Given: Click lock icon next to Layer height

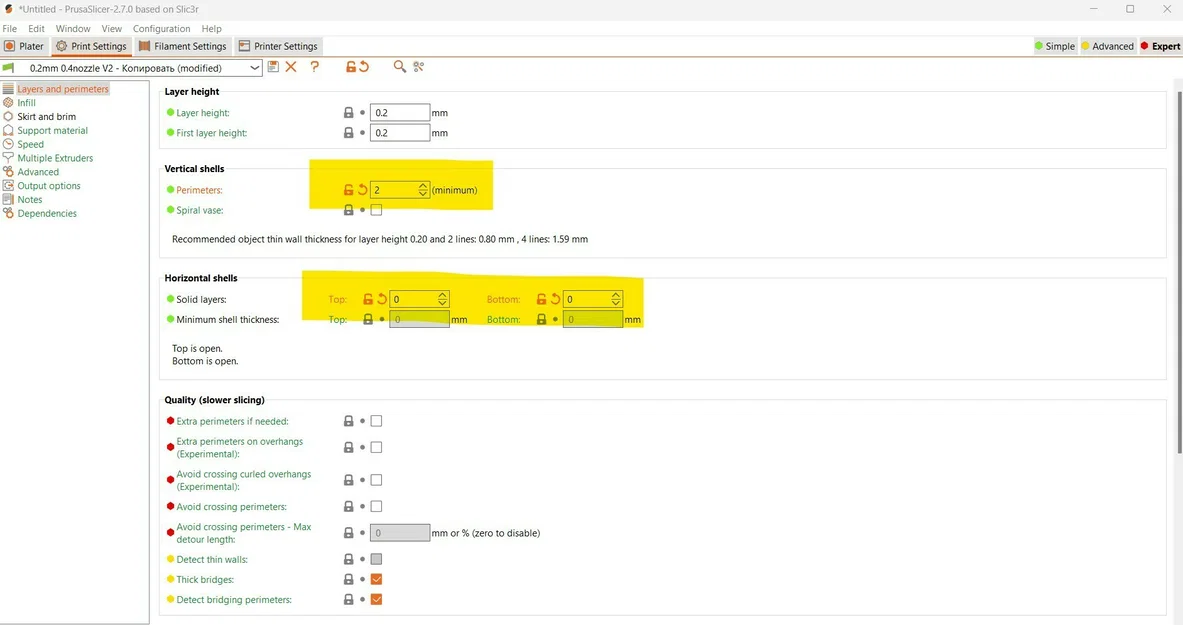Looking at the screenshot, I should pyautogui.click(x=349, y=112).
